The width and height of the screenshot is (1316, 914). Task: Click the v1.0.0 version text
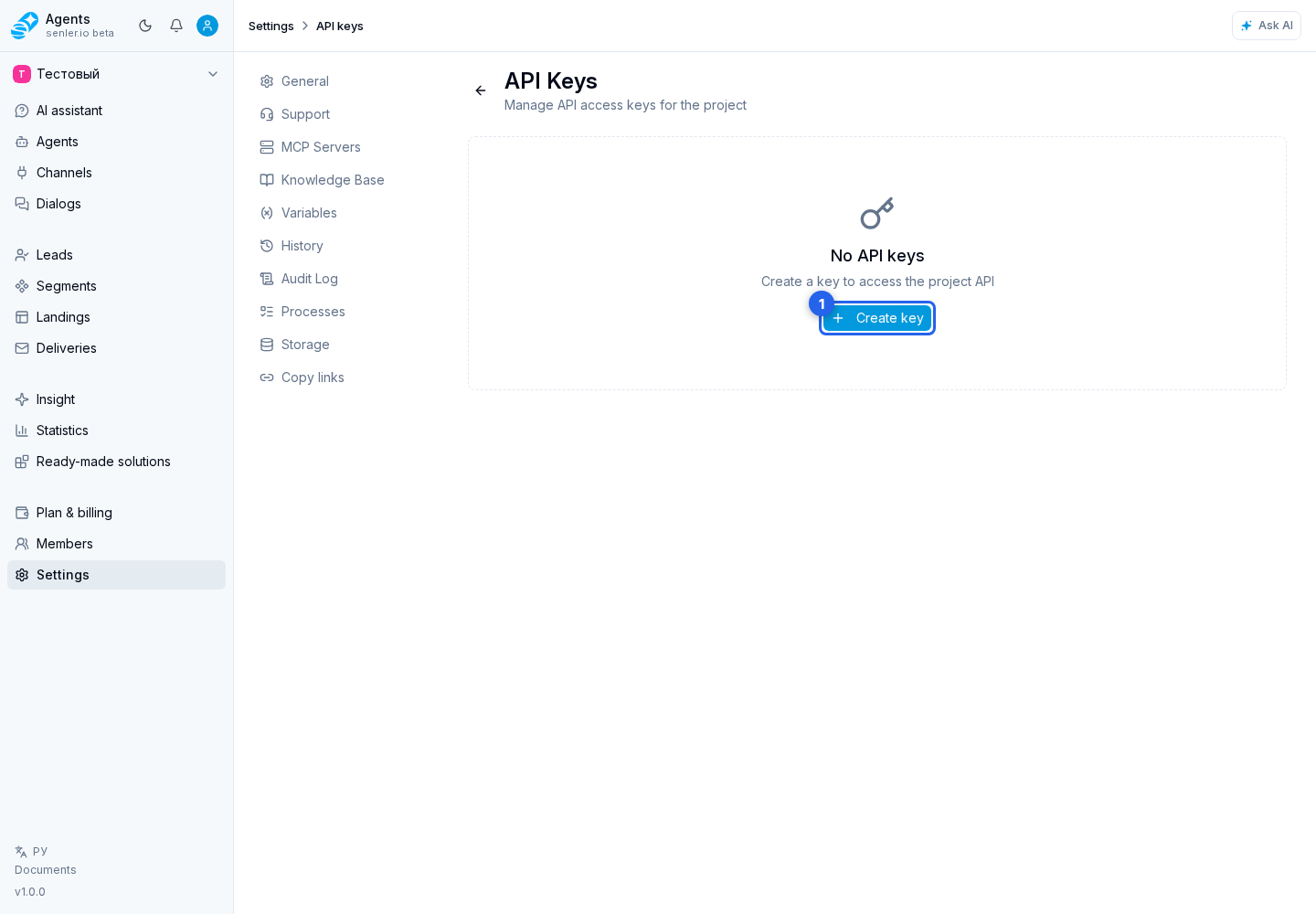(30, 892)
